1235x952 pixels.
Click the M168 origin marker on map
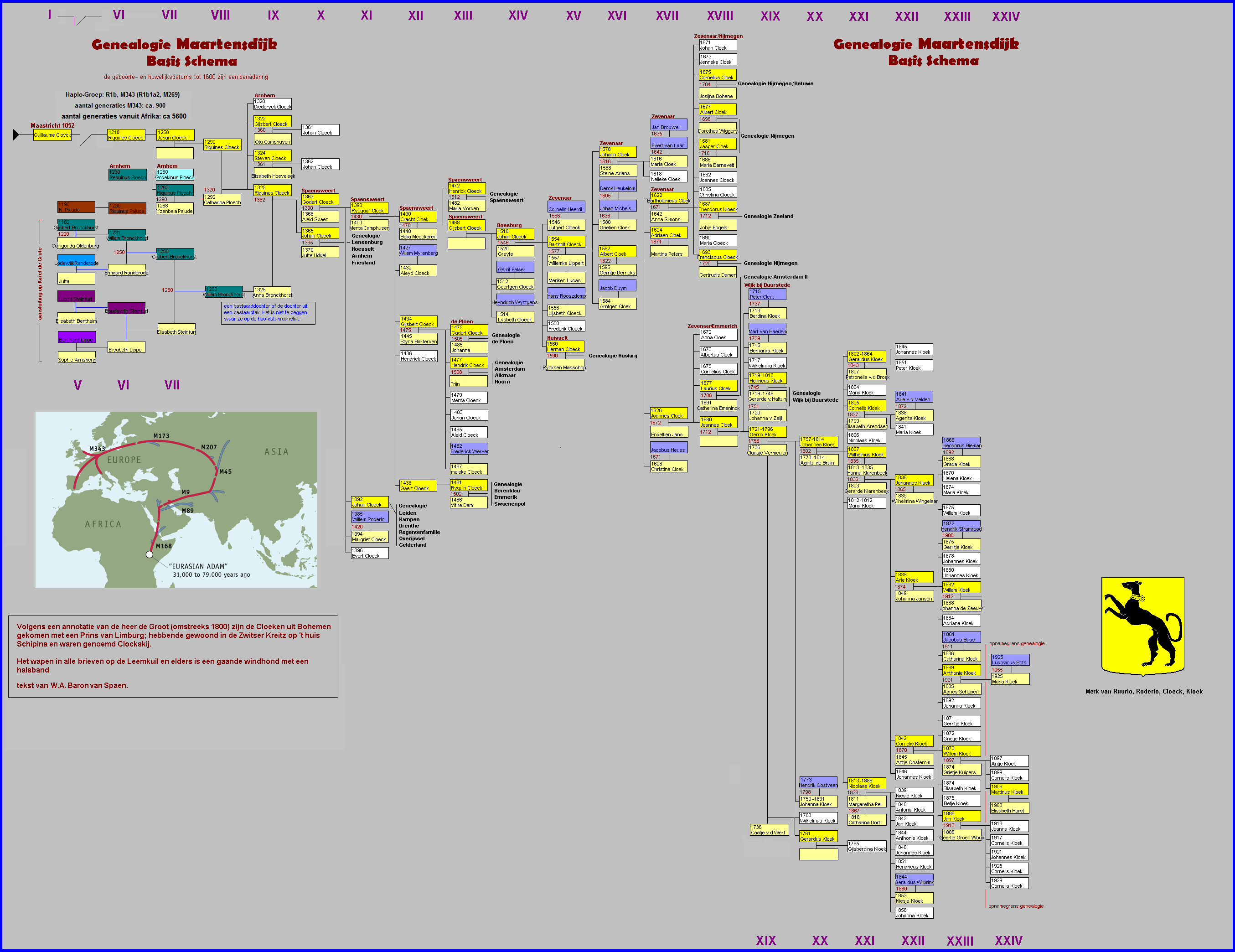click(x=149, y=554)
